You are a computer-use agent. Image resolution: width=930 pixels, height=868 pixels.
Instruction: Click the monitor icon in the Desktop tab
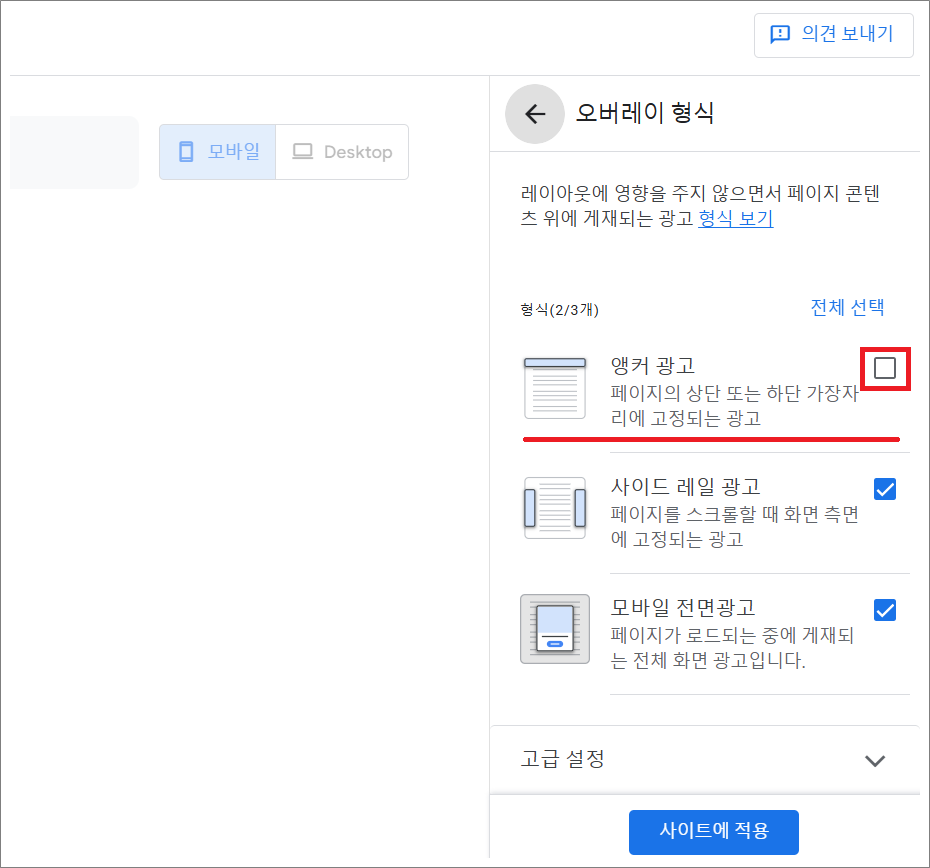[x=301, y=151]
